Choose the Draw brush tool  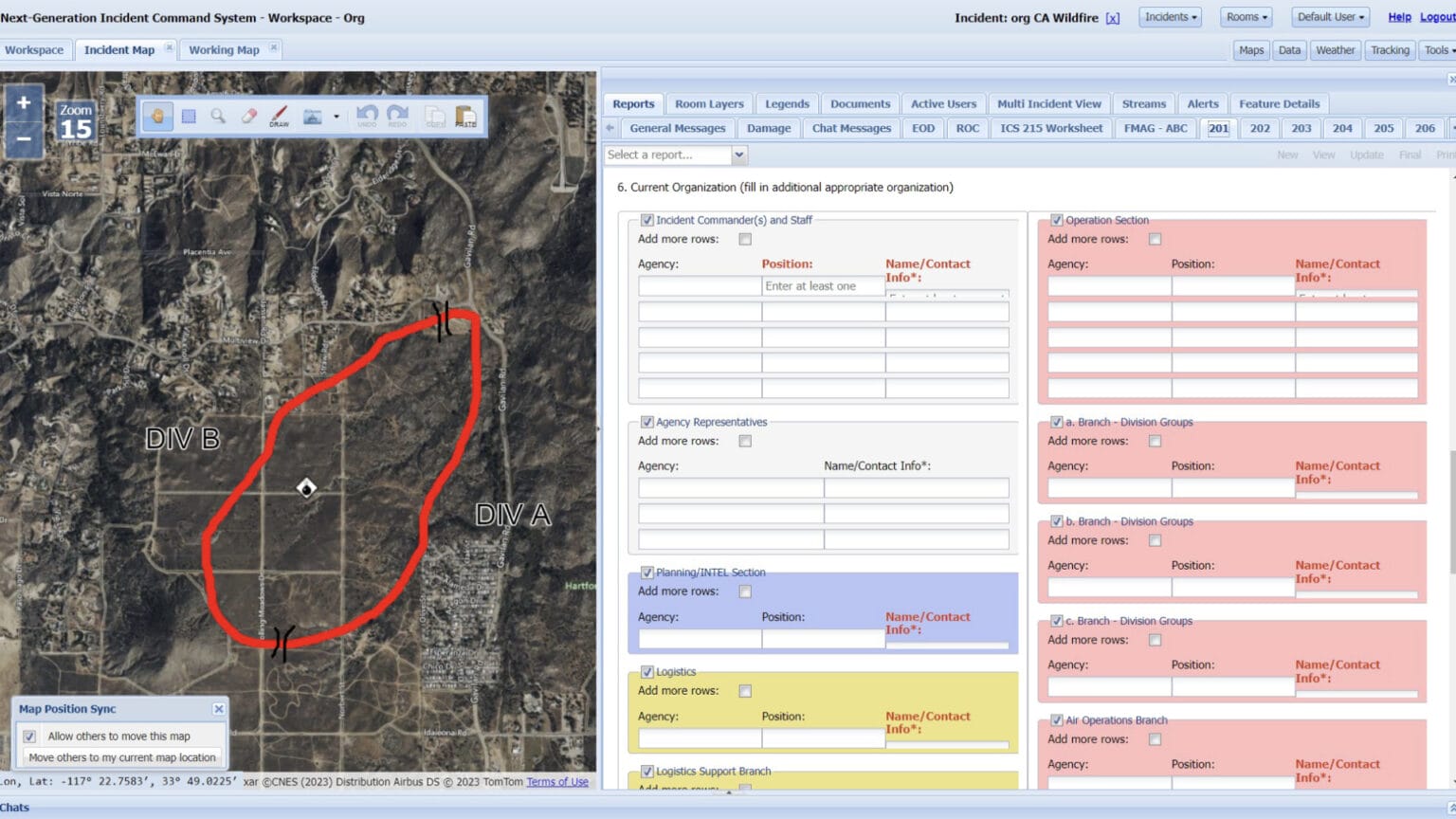pos(279,117)
